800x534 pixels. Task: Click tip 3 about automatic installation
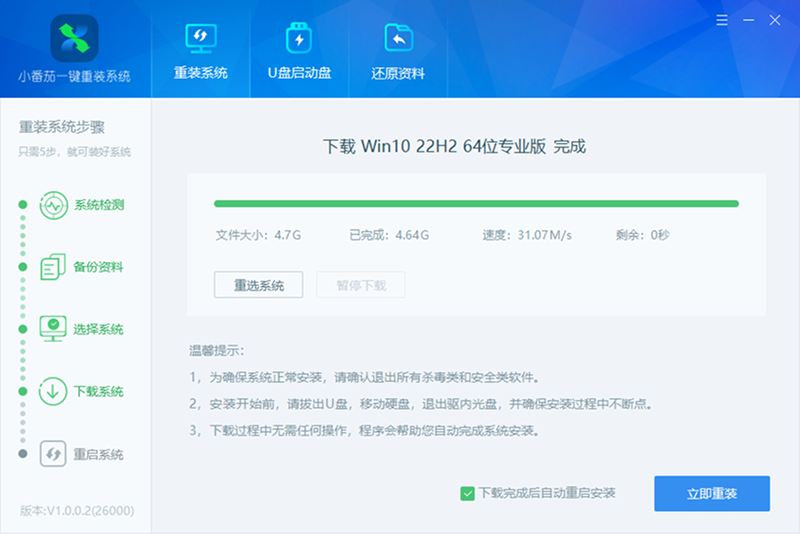click(365, 430)
